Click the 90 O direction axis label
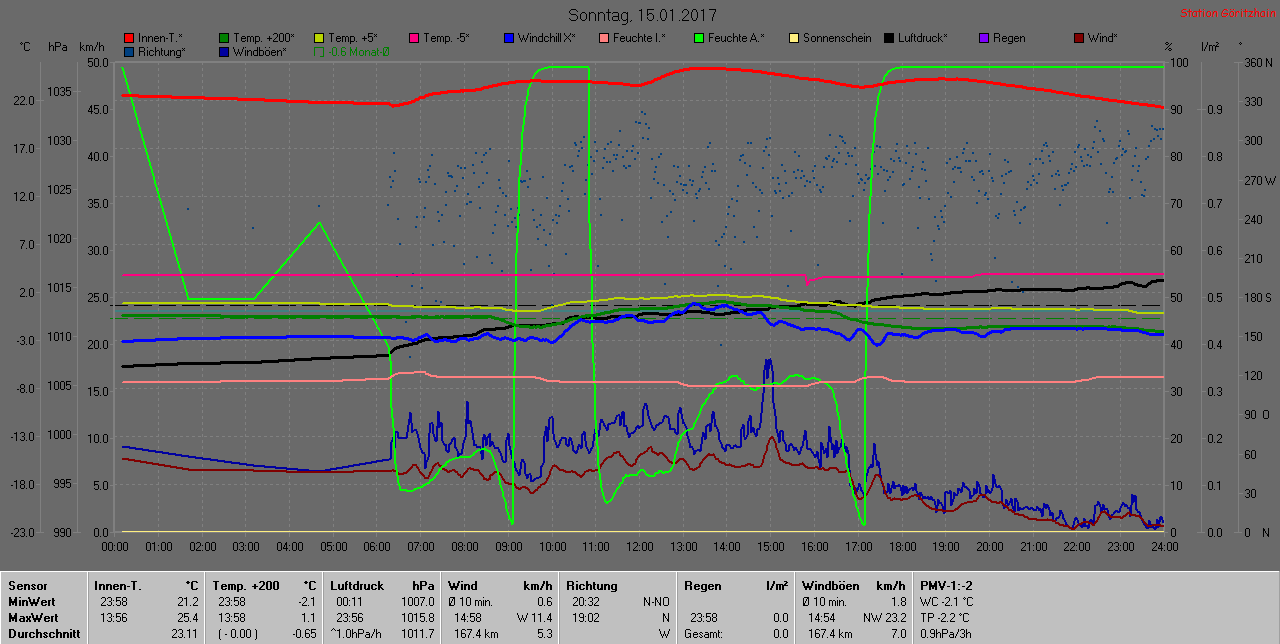 pos(1257,414)
